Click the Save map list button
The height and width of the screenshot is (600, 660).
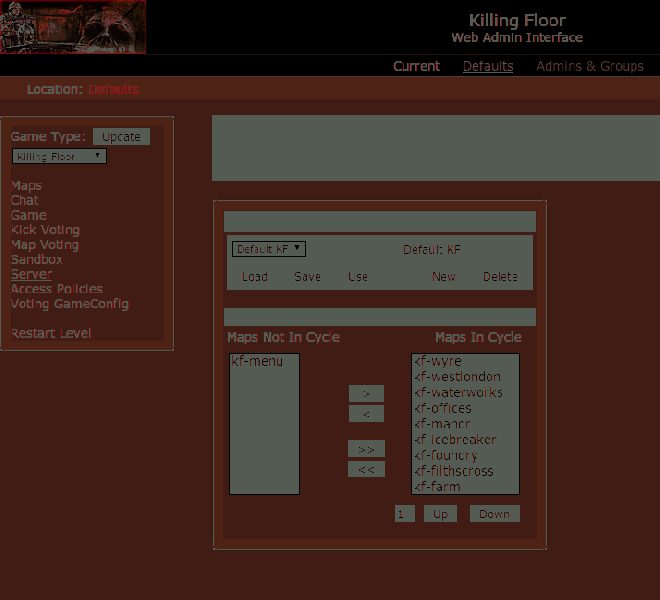307,277
